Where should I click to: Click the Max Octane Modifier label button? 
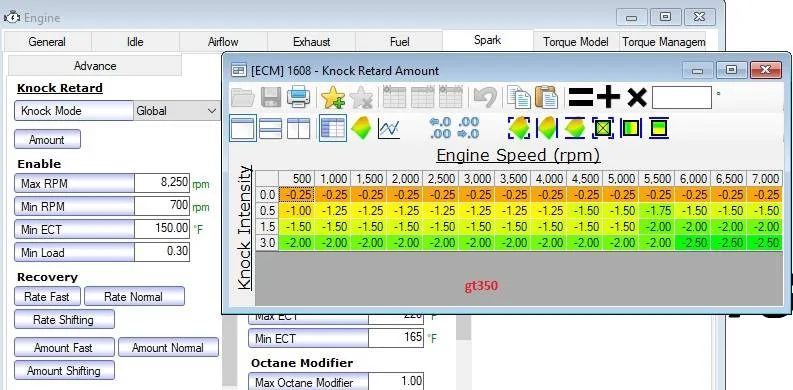[309, 382]
